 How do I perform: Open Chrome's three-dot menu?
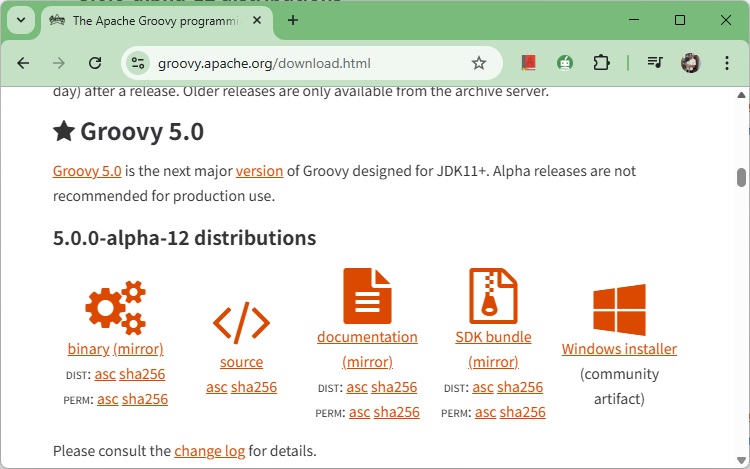pyautogui.click(x=726, y=63)
